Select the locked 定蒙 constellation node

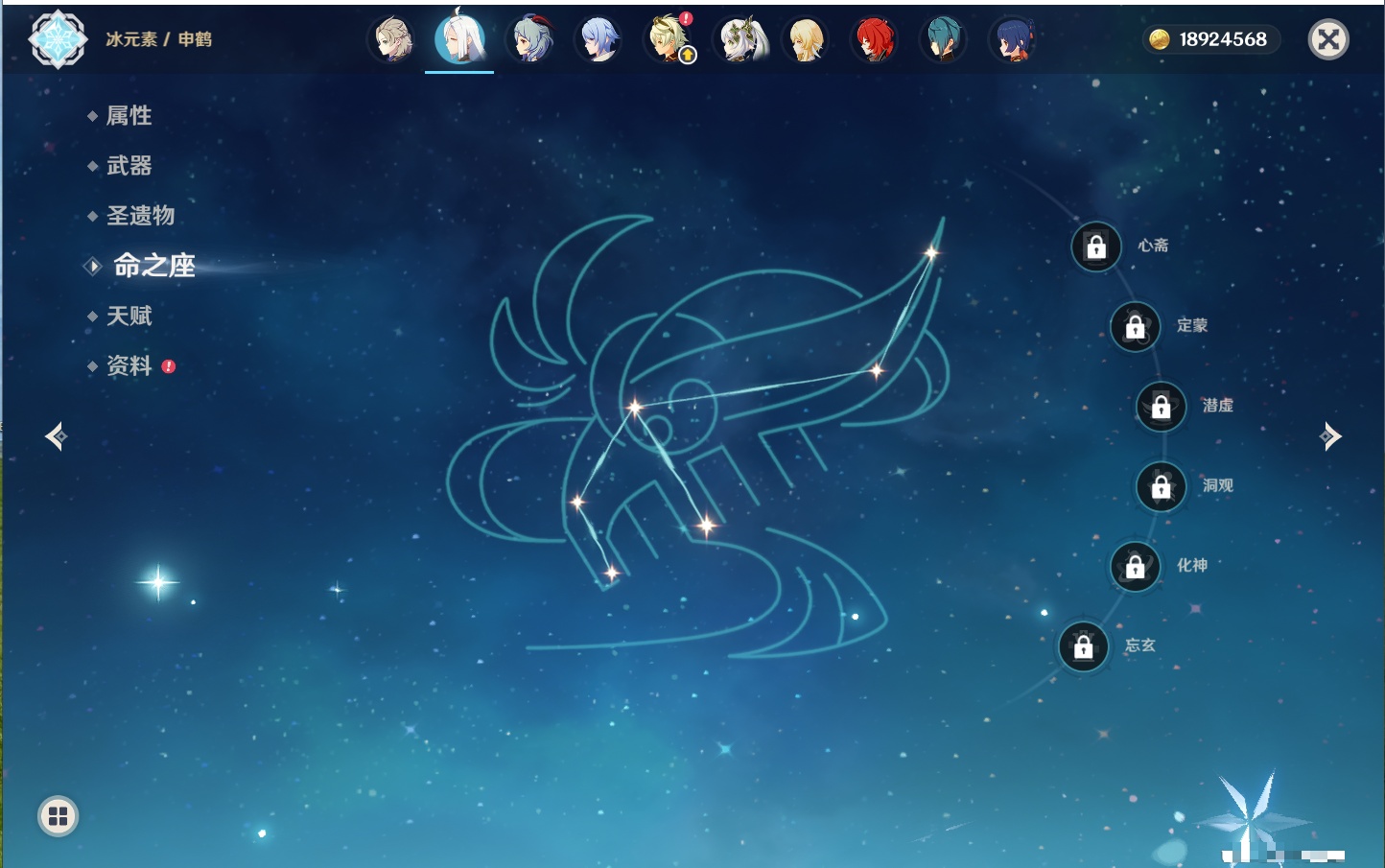pos(1135,327)
